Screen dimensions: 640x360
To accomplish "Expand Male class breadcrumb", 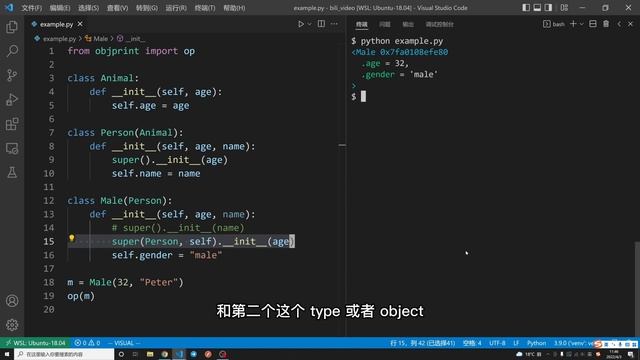I will point(96,39).
